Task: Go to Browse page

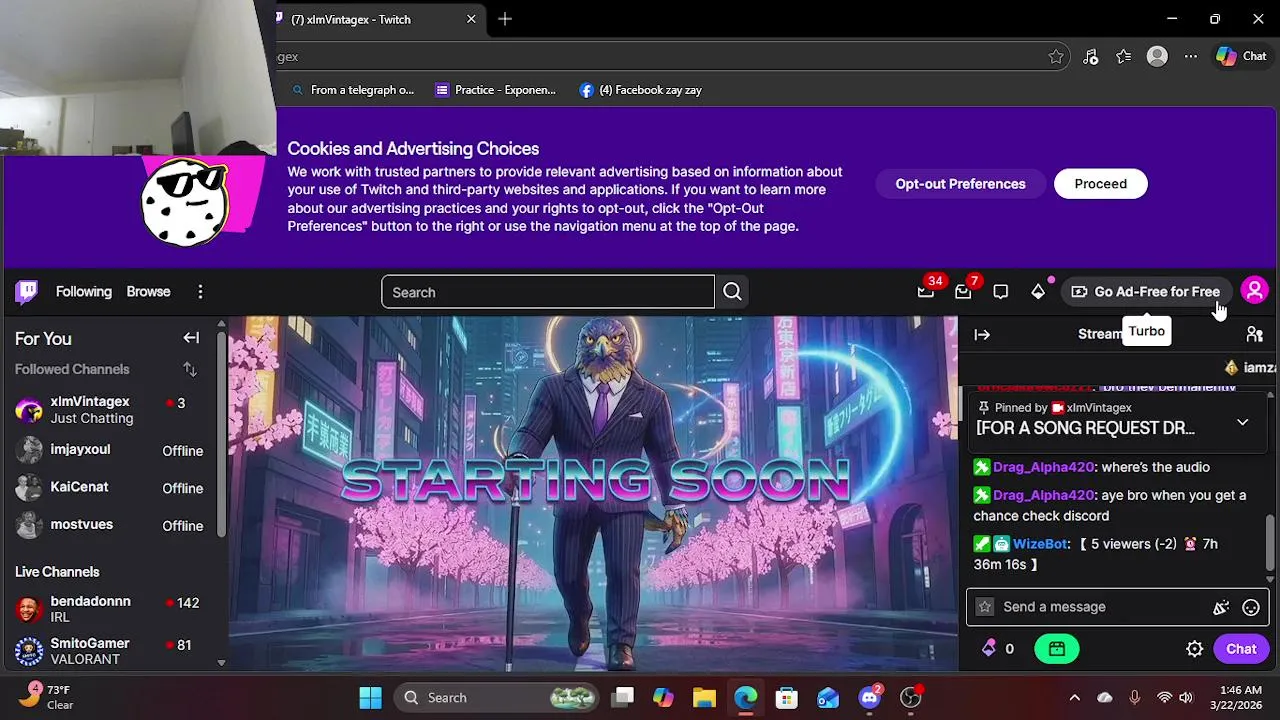Action: [148, 292]
